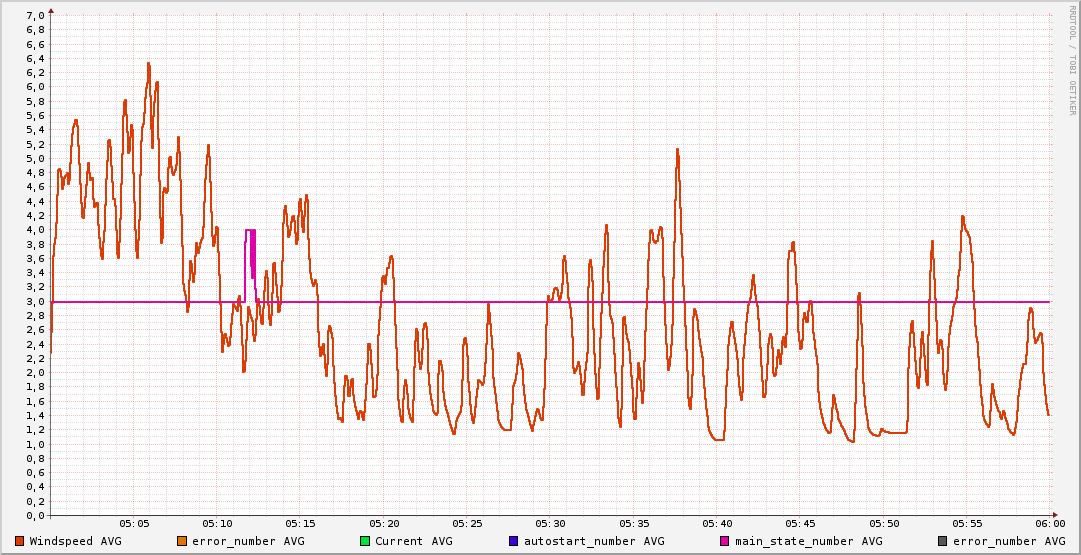
Task: Click the blue autostart_number AVG legend swatch
Action: tap(514, 541)
